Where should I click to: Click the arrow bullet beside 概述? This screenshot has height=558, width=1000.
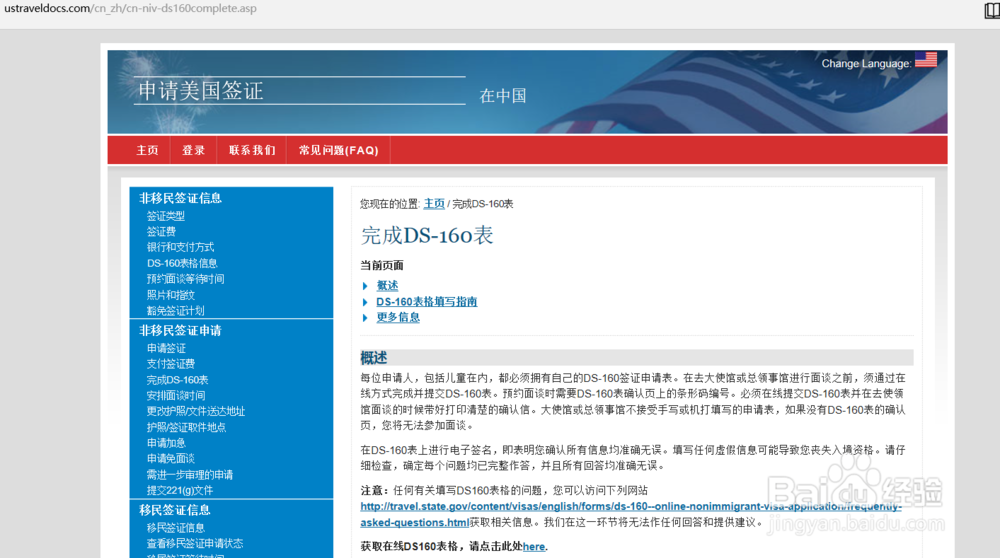click(365, 286)
